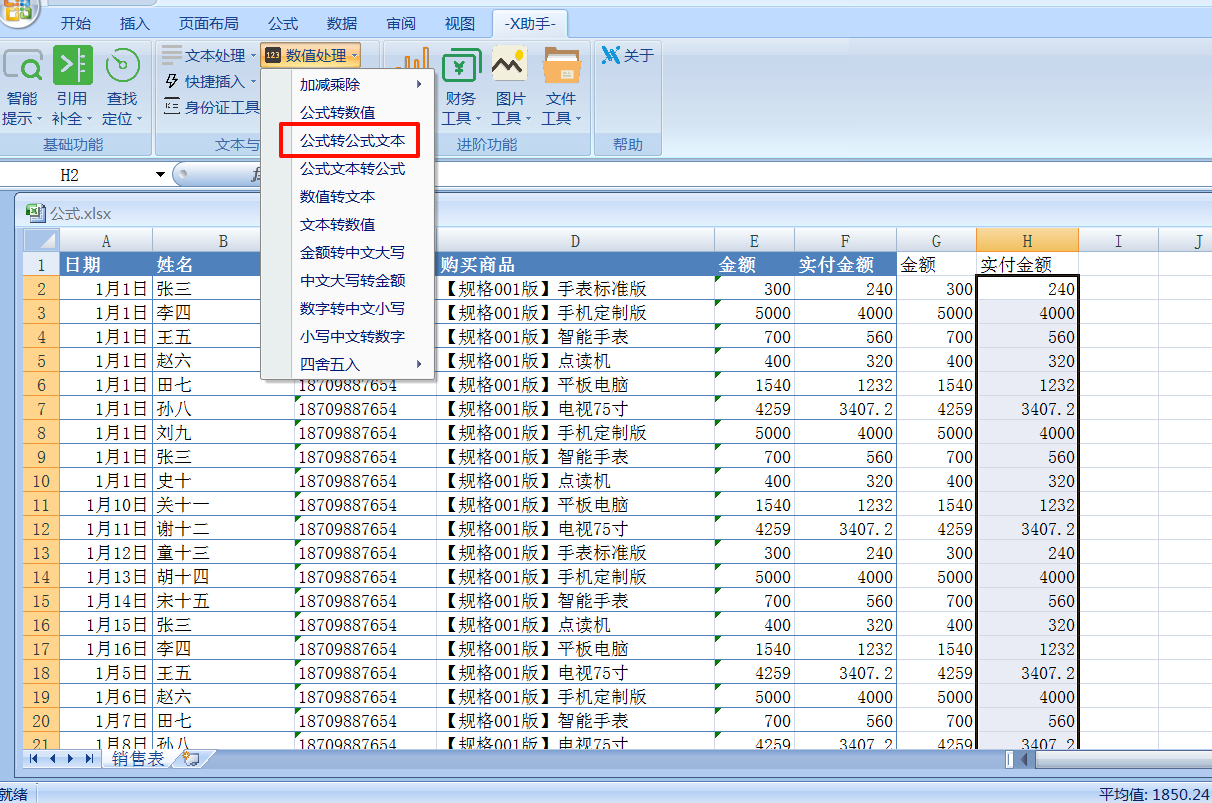Expand the 加减乘除 submenu
Image resolution: width=1212 pixels, height=803 pixels.
pyautogui.click(x=348, y=85)
